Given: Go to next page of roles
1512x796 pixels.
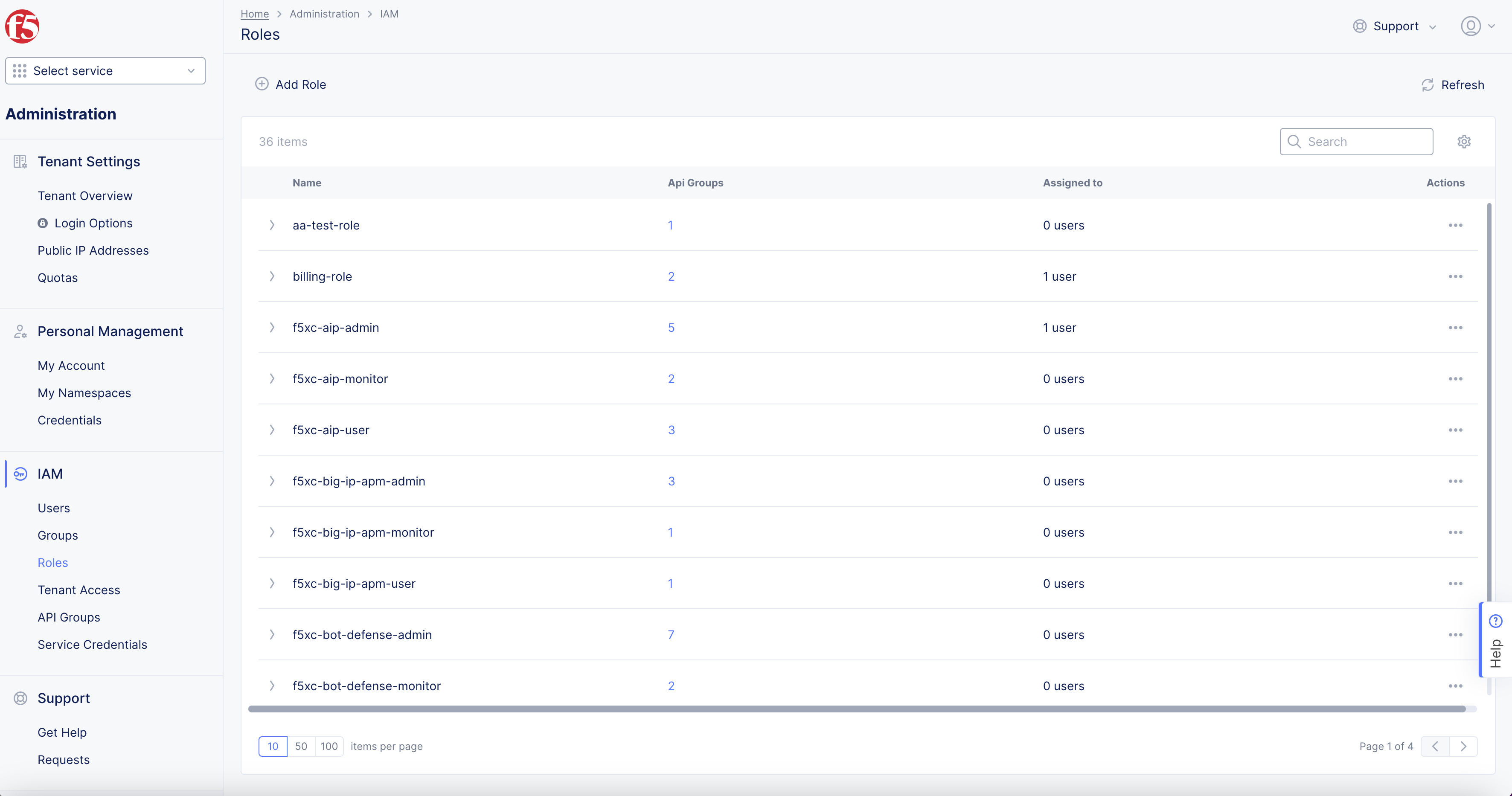Looking at the screenshot, I should click(1463, 746).
